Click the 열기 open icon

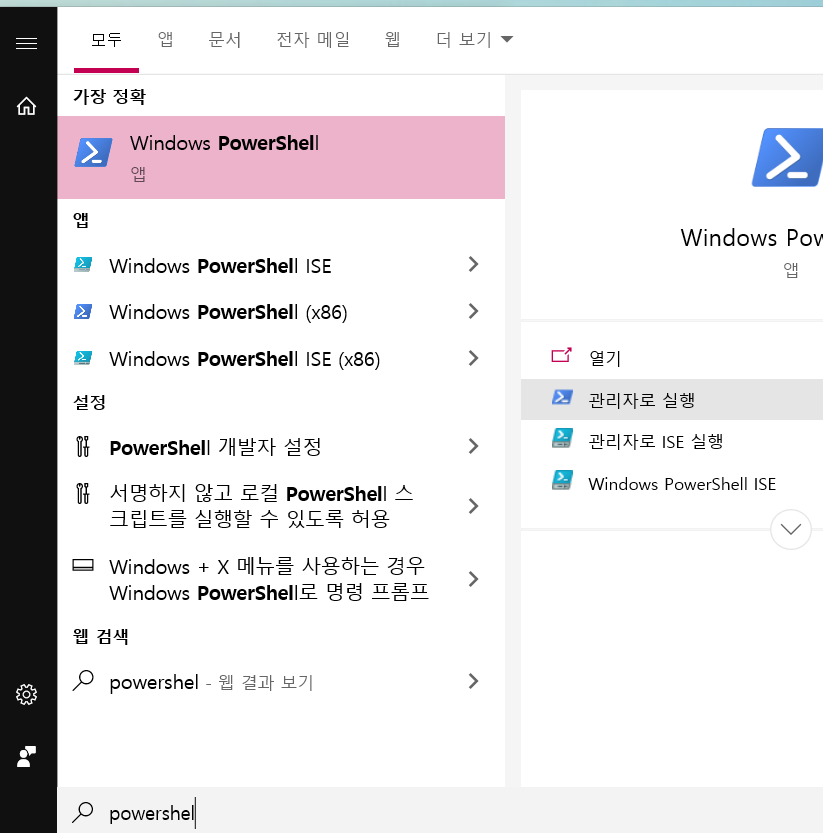562,355
